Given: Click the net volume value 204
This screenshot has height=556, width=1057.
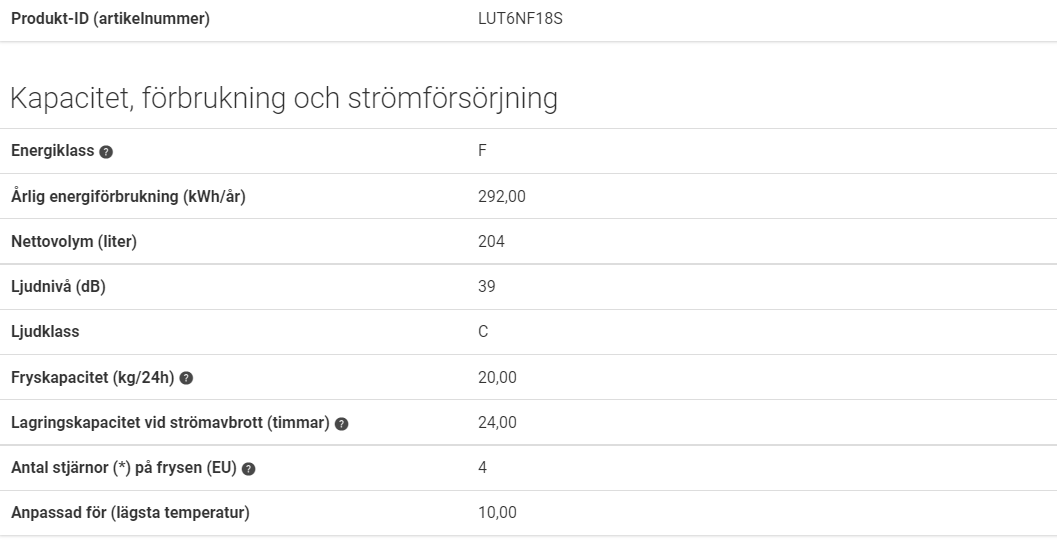Looking at the screenshot, I should (x=491, y=241).
